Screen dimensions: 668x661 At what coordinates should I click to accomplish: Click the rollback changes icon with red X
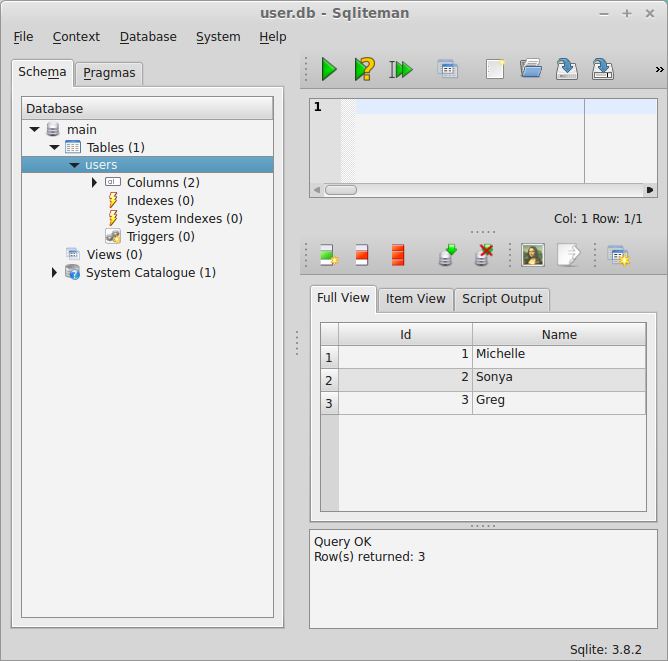[483, 255]
